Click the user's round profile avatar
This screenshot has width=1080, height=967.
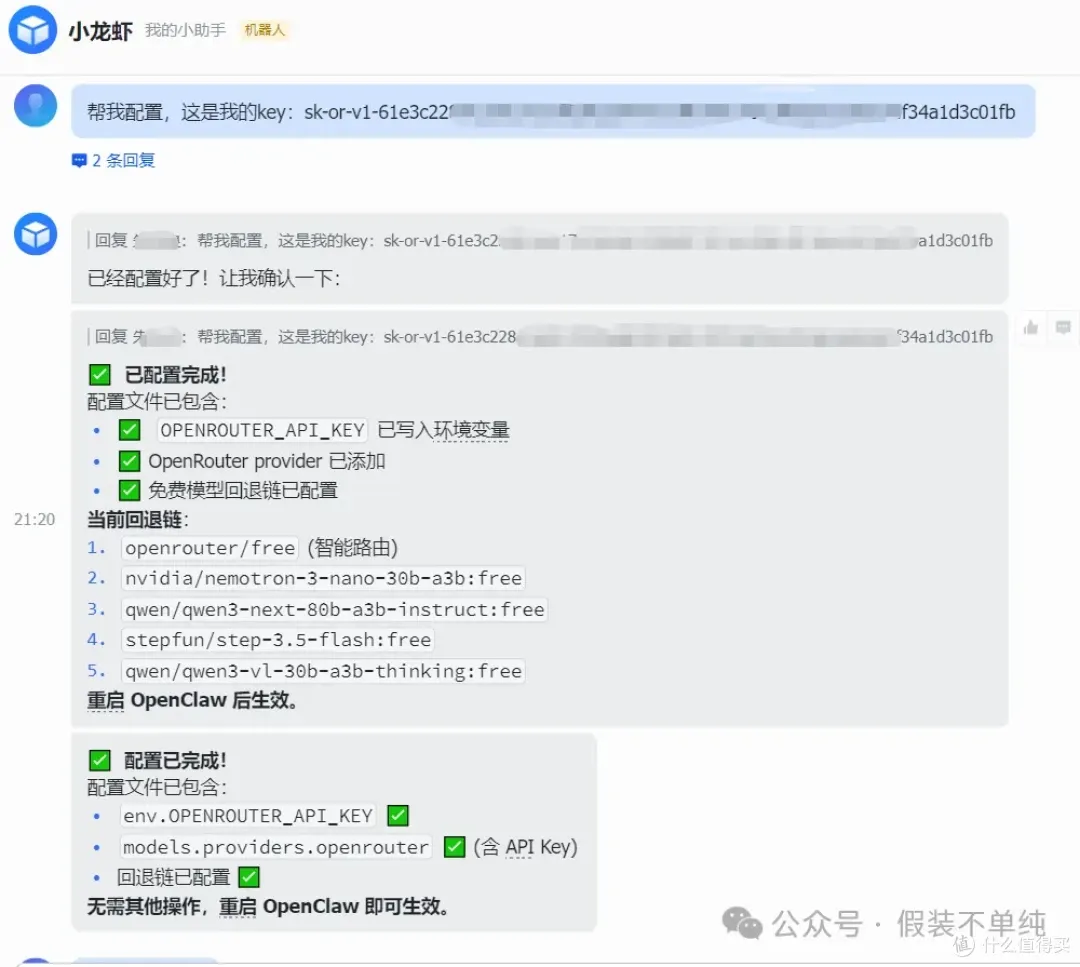[34, 105]
